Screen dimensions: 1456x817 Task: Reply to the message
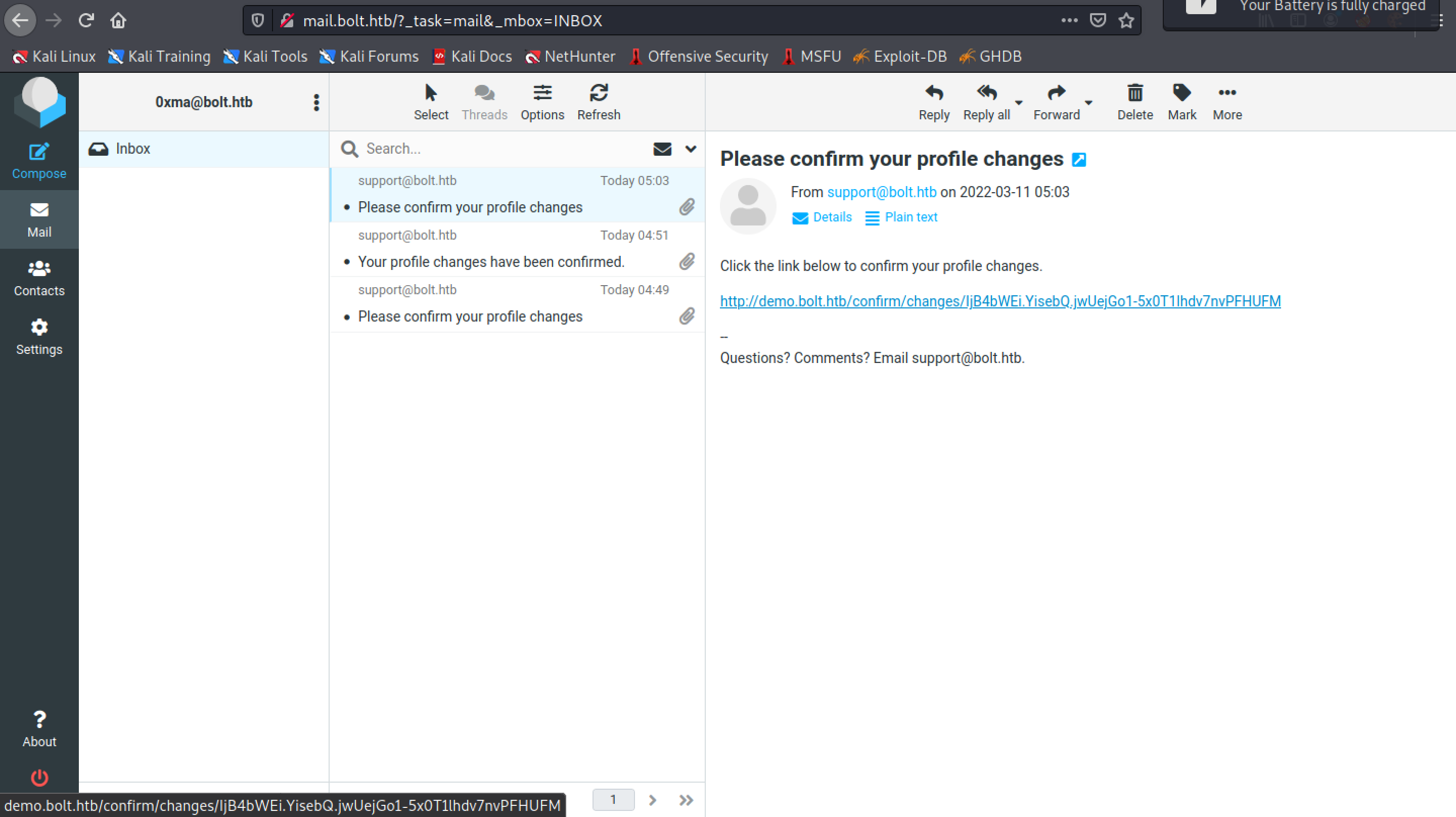(x=934, y=102)
